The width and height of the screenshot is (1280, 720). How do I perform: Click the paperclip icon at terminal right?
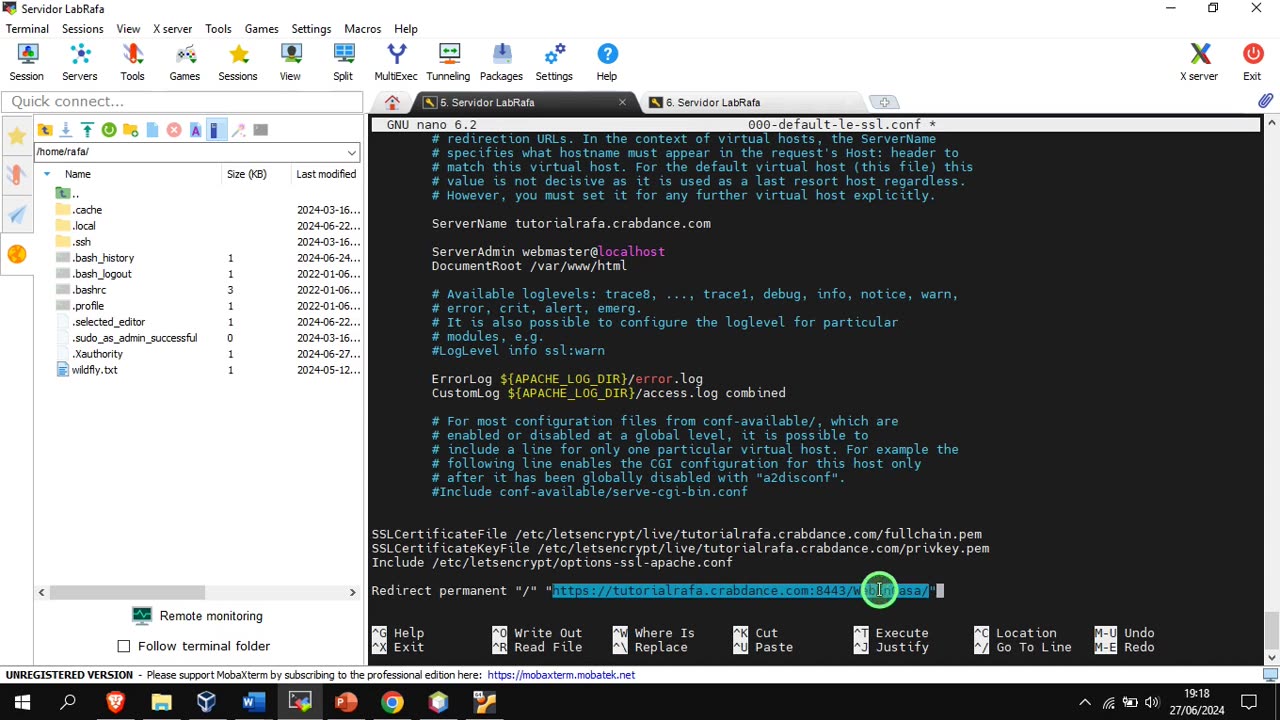(1265, 102)
